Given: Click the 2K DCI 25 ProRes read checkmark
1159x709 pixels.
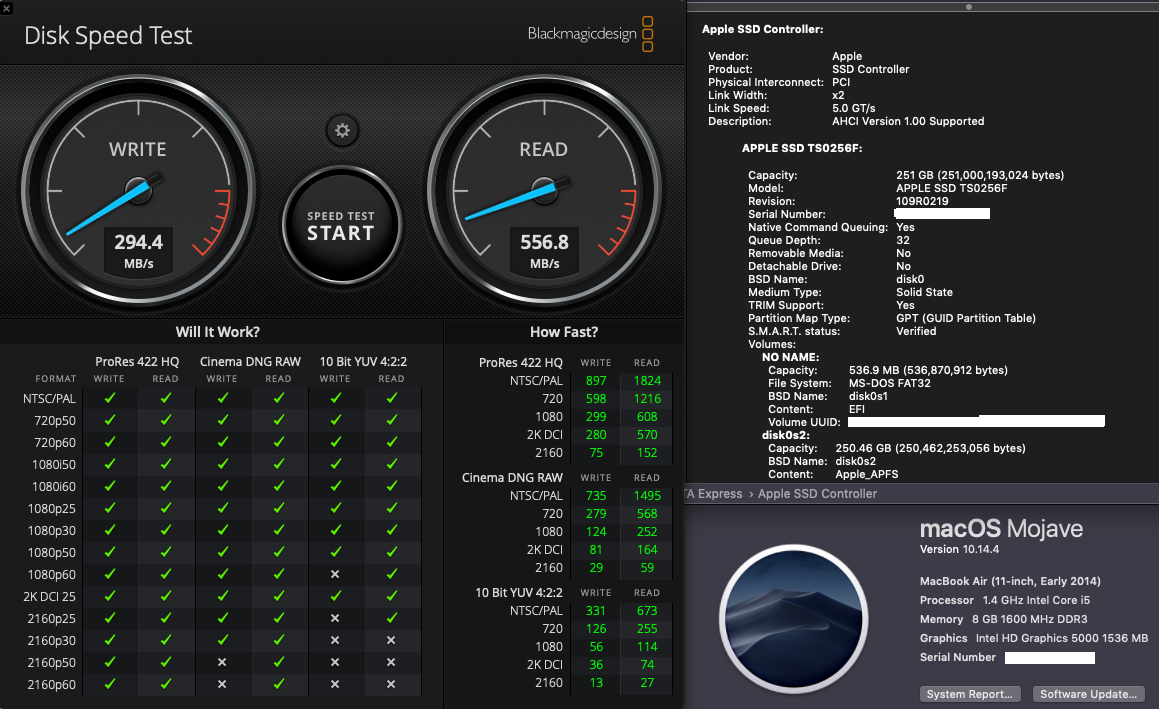Looking at the screenshot, I should (166, 596).
